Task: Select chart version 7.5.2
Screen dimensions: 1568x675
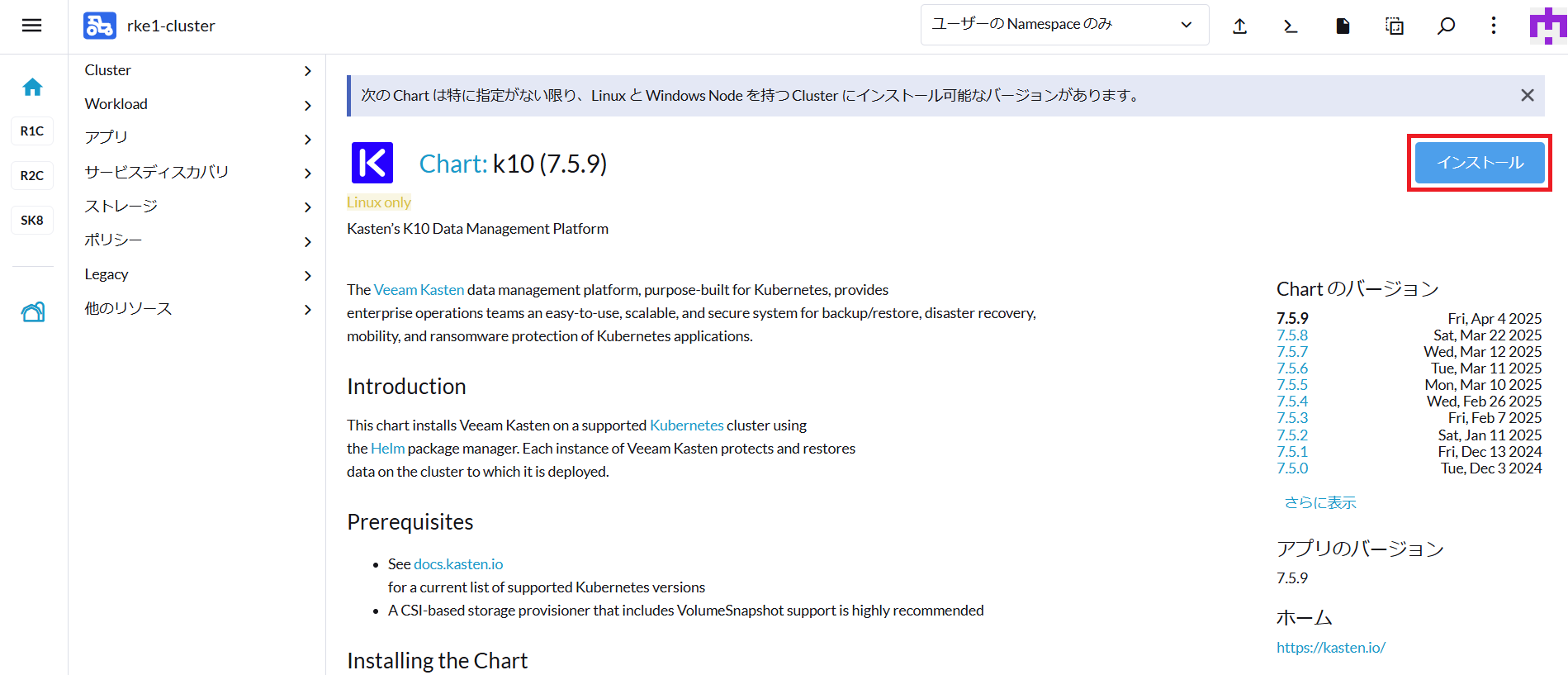Action: pyautogui.click(x=1292, y=435)
